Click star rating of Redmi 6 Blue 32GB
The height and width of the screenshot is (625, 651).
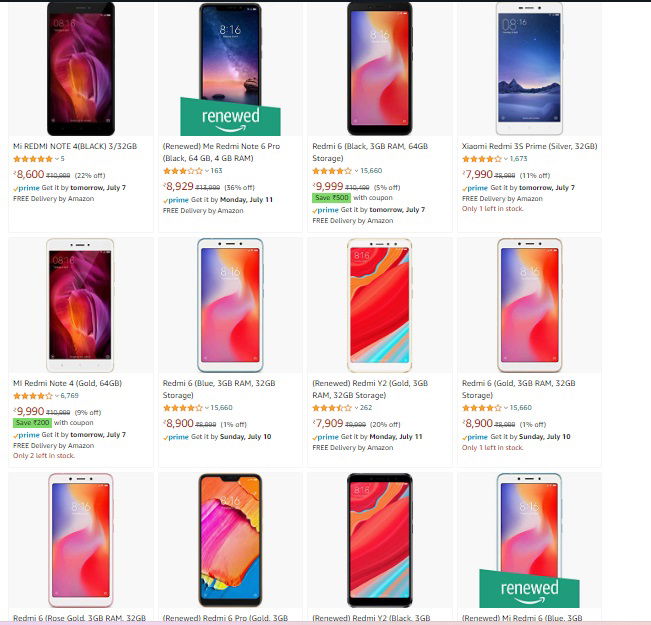[x=182, y=408]
